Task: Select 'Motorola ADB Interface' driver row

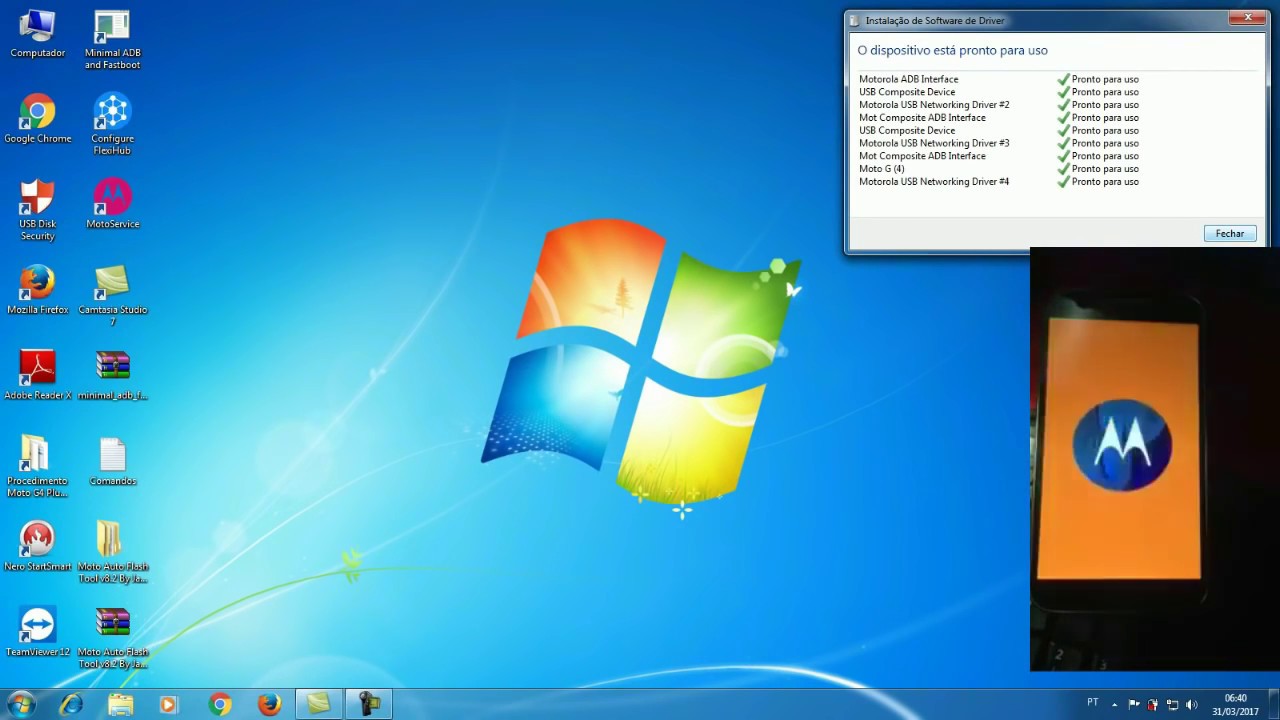Action: click(x=1000, y=79)
